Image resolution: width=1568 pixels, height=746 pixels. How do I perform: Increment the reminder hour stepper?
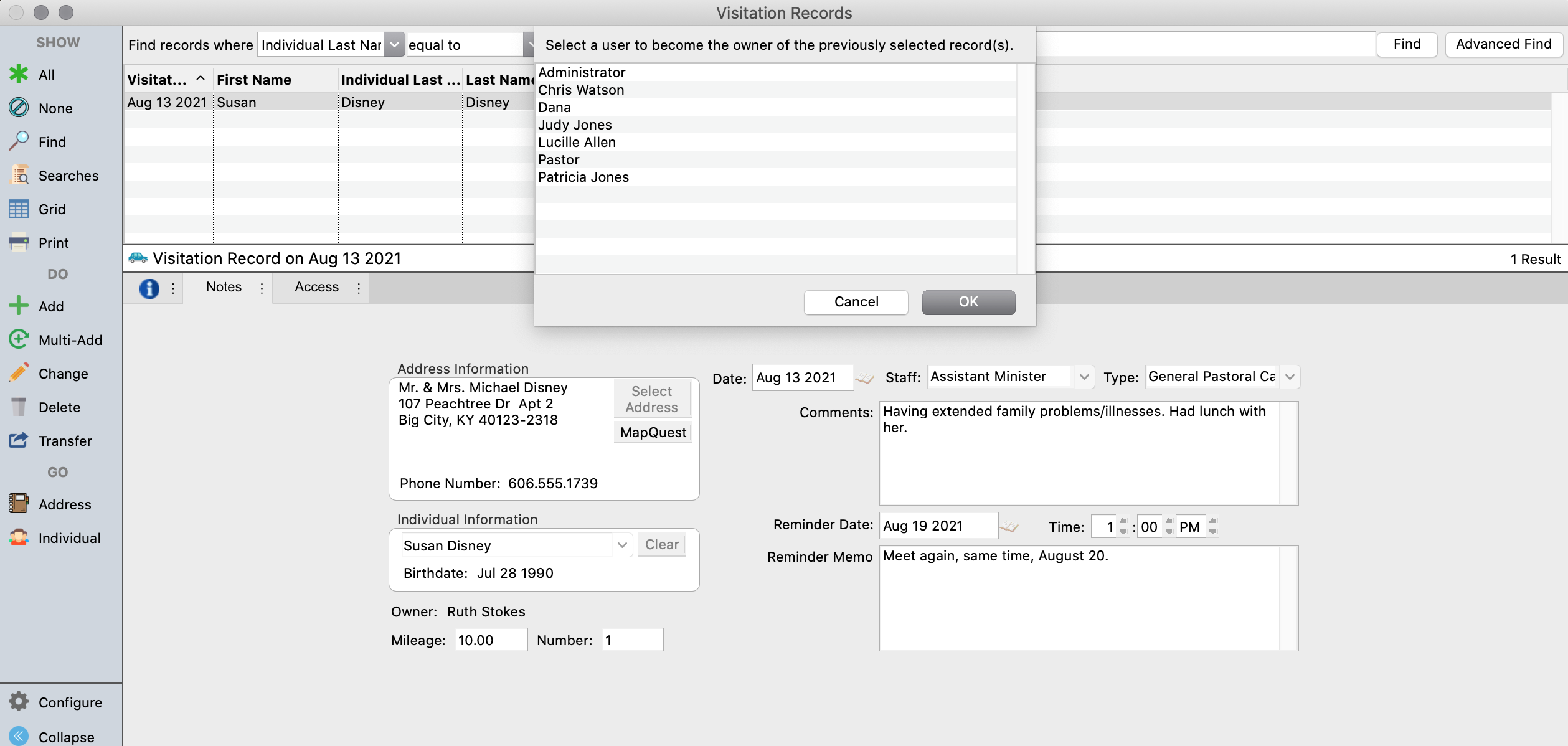(x=1123, y=522)
